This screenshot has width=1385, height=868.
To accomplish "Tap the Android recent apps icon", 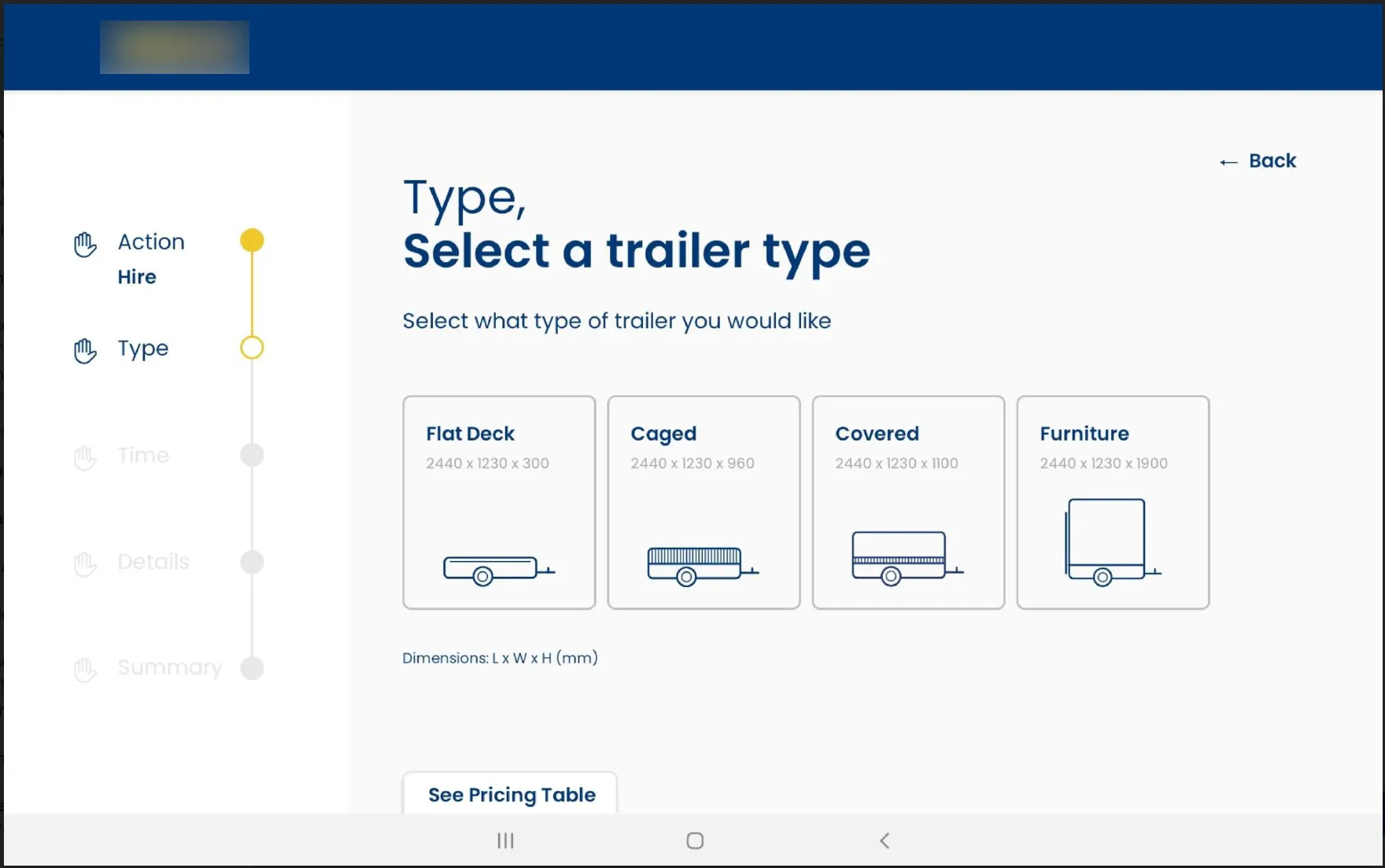I will (505, 840).
